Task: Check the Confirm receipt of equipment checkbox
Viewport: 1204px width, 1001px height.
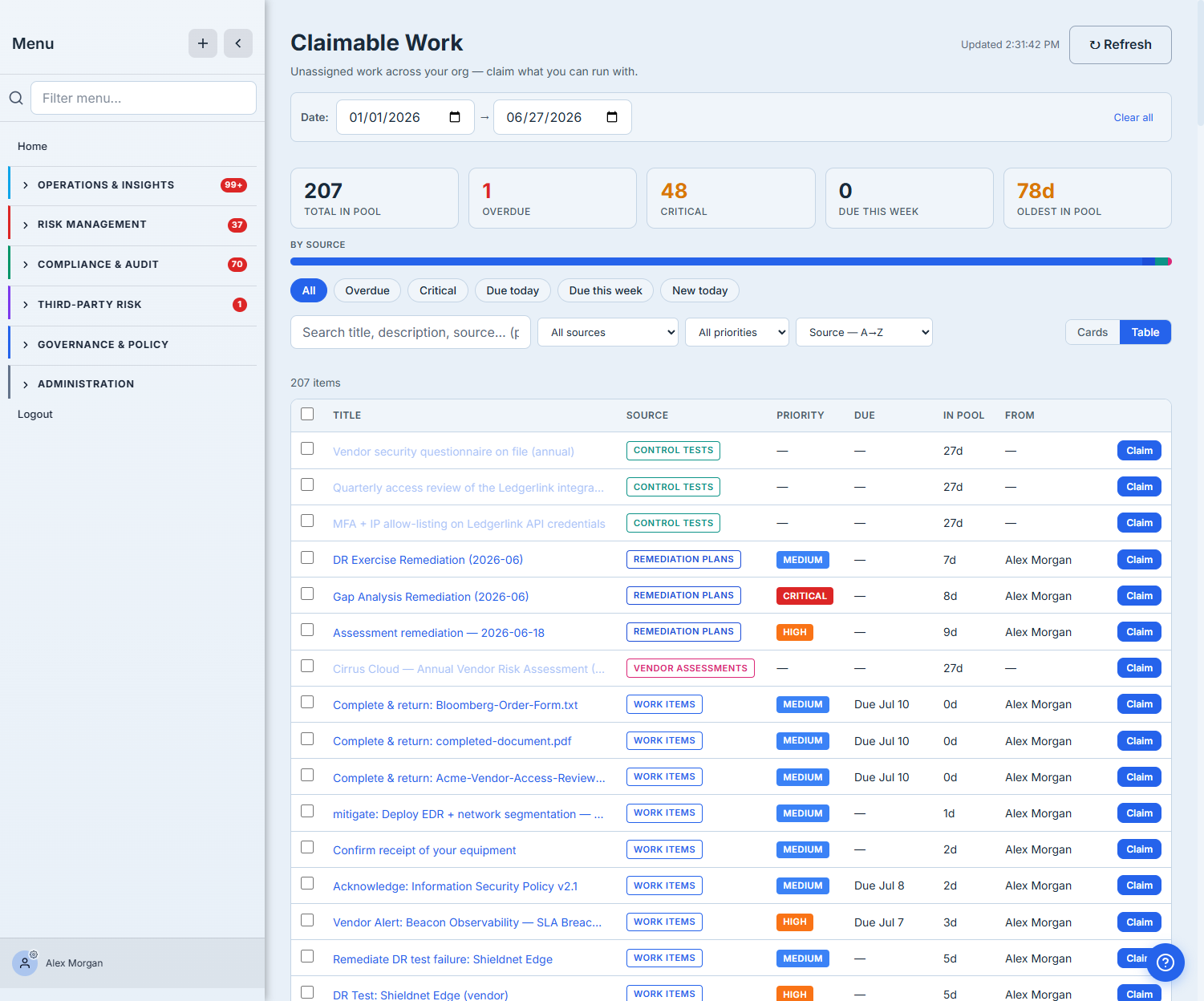Action: pyautogui.click(x=307, y=847)
